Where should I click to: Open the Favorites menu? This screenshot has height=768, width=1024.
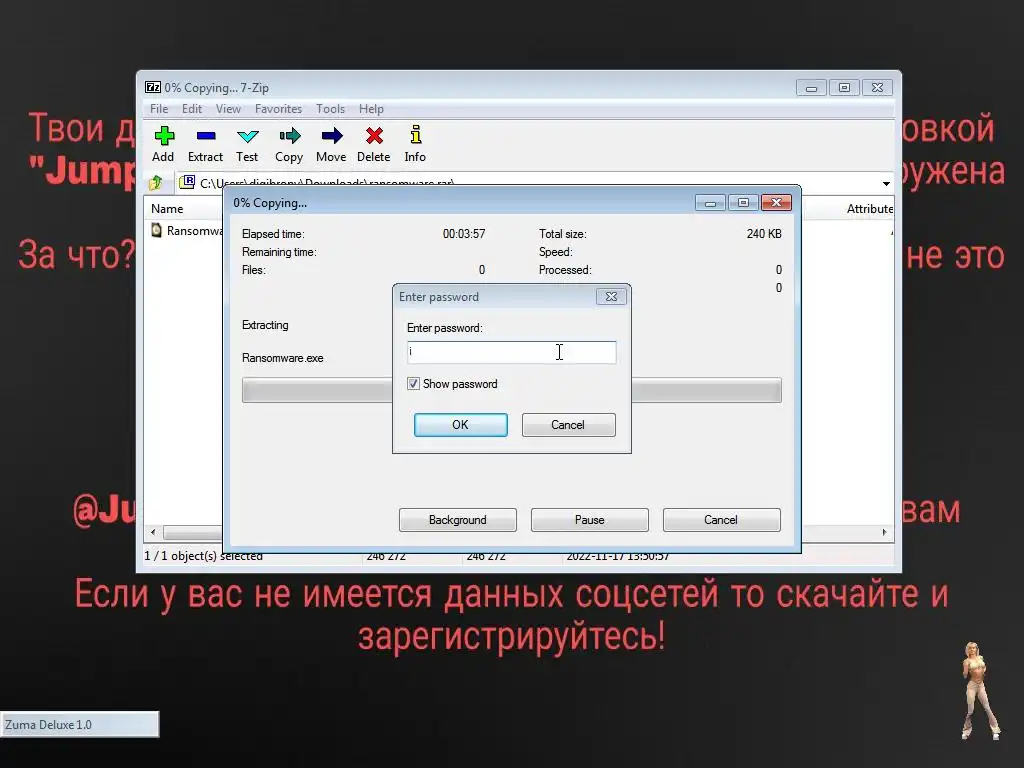278,108
